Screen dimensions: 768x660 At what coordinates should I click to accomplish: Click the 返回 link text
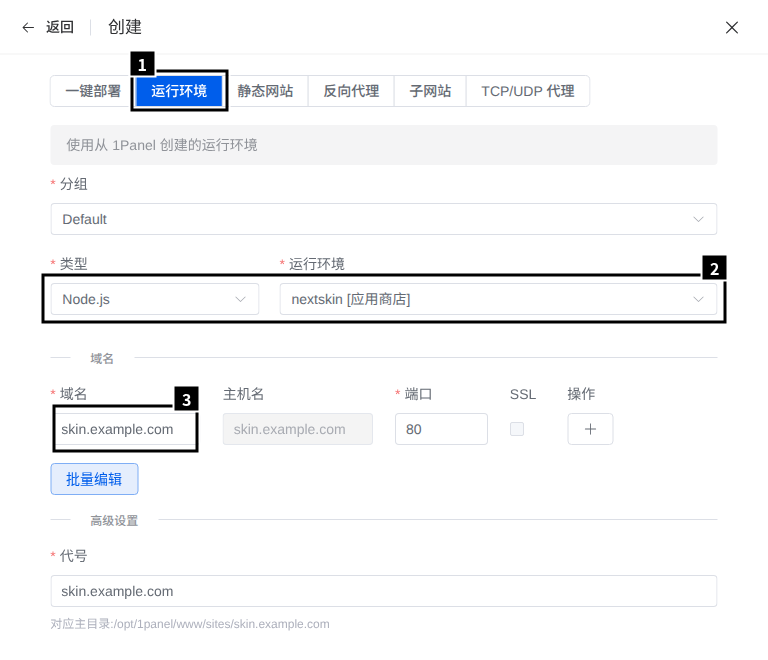click(60, 27)
